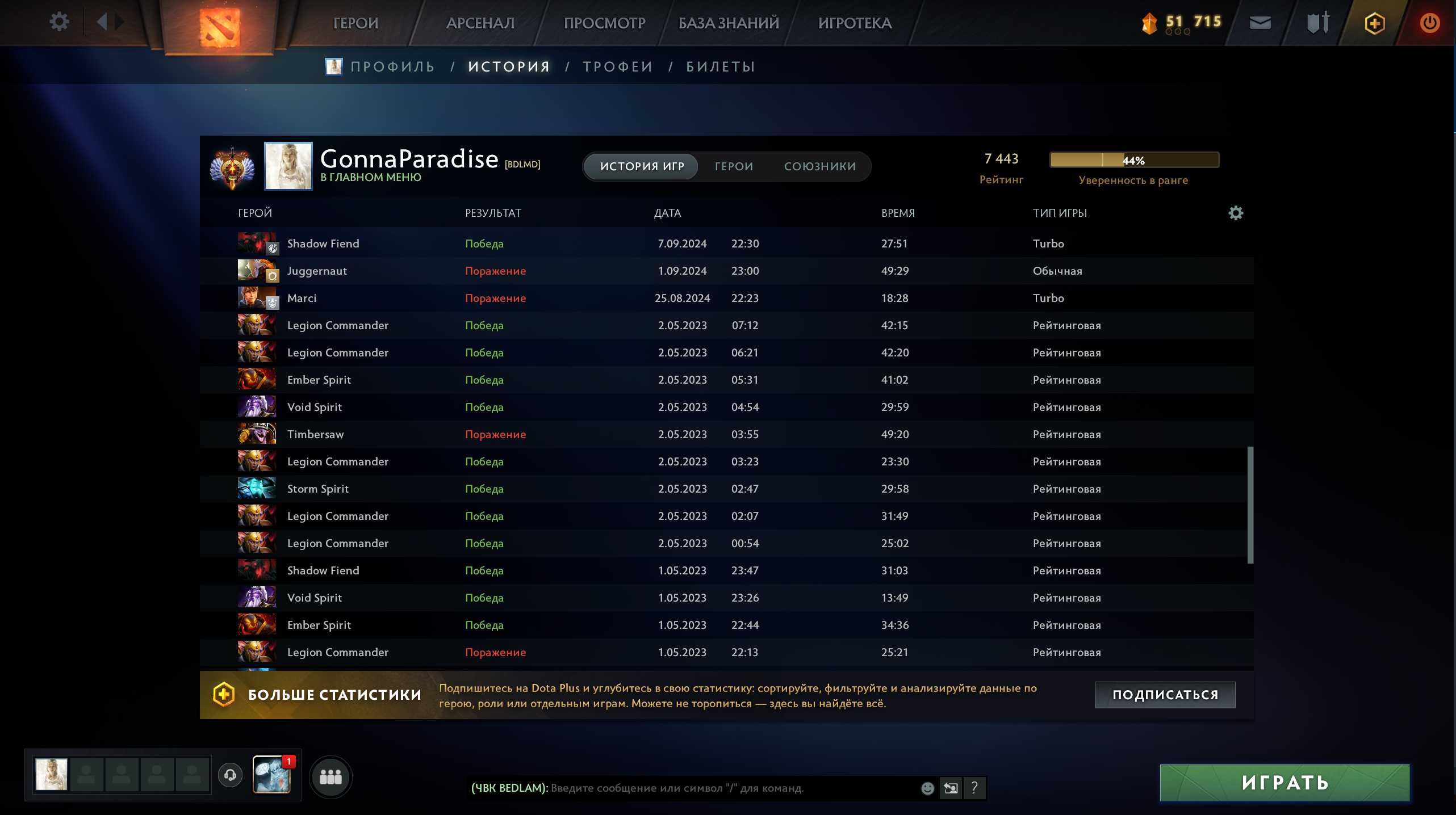Open the ИГРОТЕКА top menu
Screen dimensions: 1456x815
tap(855, 23)
